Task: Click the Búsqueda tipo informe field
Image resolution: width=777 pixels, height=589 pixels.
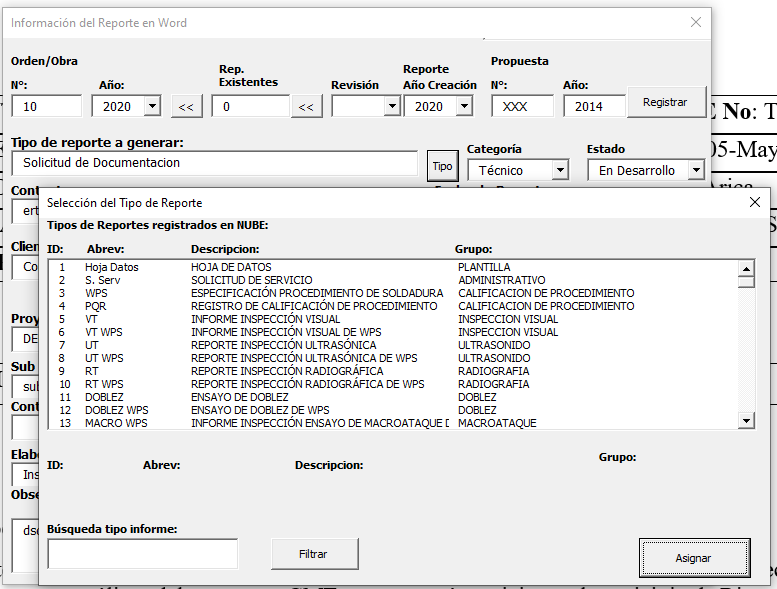Action: tap(142, 553)
